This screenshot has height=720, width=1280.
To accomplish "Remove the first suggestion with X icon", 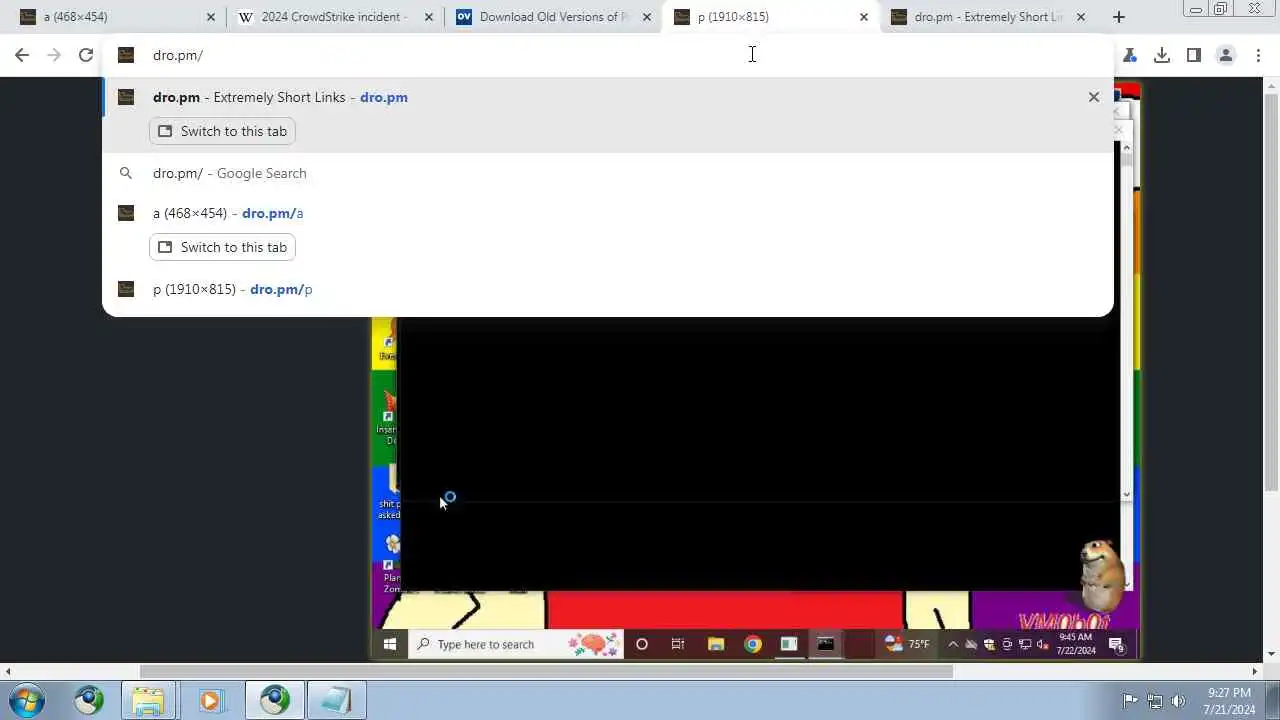I will [1094, 97].
